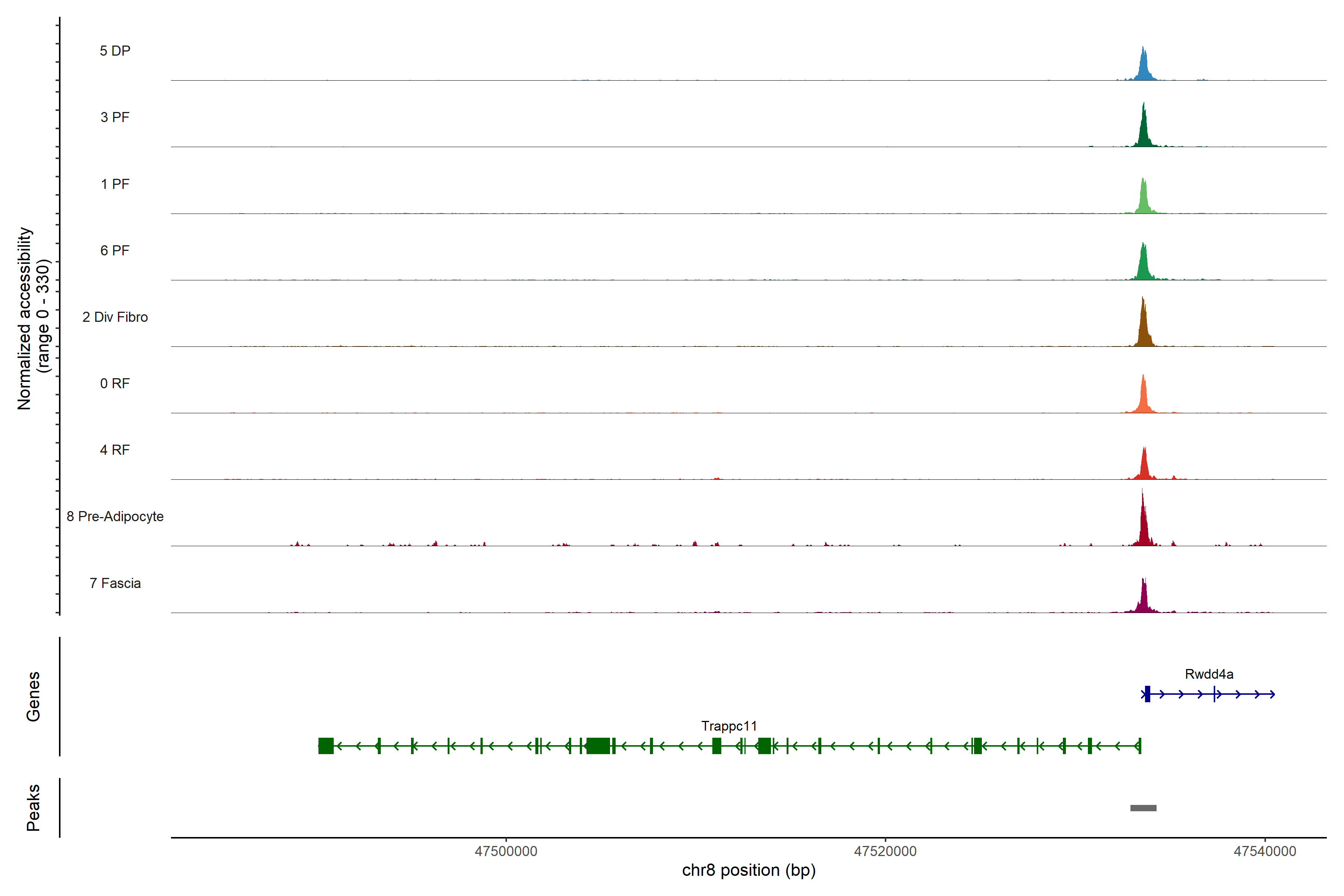Viewport: 1344px width, 896px height.
Task: Click the gray peak bar in Peaks track
Action: click(x=1143, y=808)
